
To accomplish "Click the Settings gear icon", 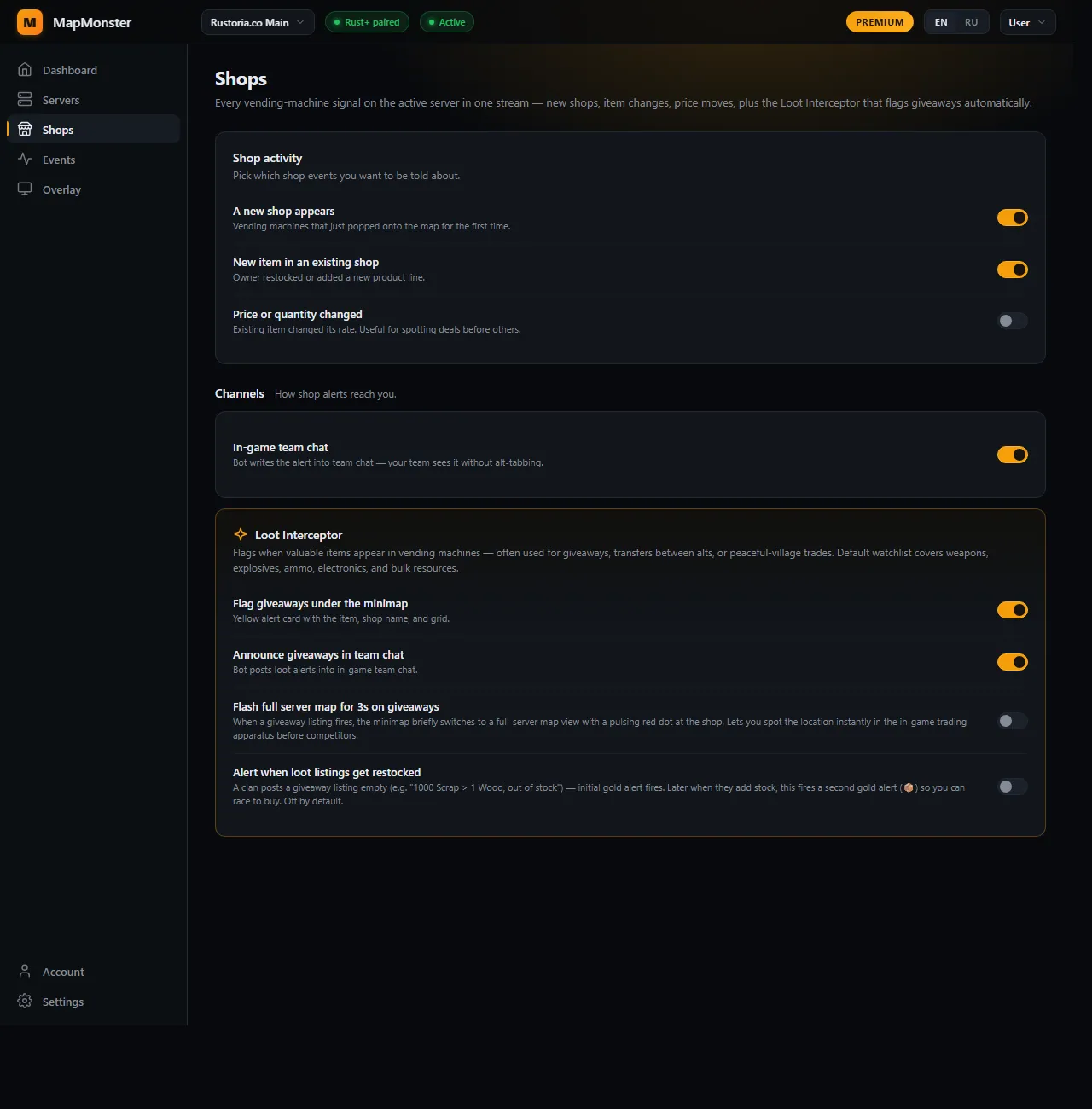I will click(x=25, y=1001).
